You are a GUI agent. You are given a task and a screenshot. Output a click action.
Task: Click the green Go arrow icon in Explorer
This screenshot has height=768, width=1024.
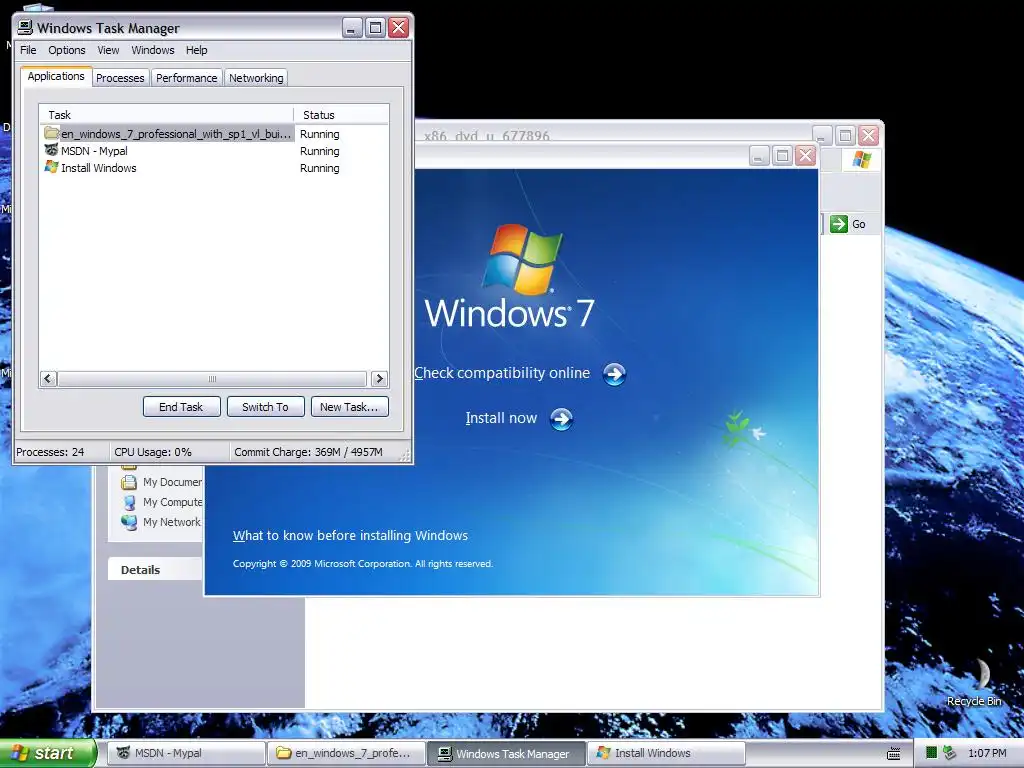(839, 224)
